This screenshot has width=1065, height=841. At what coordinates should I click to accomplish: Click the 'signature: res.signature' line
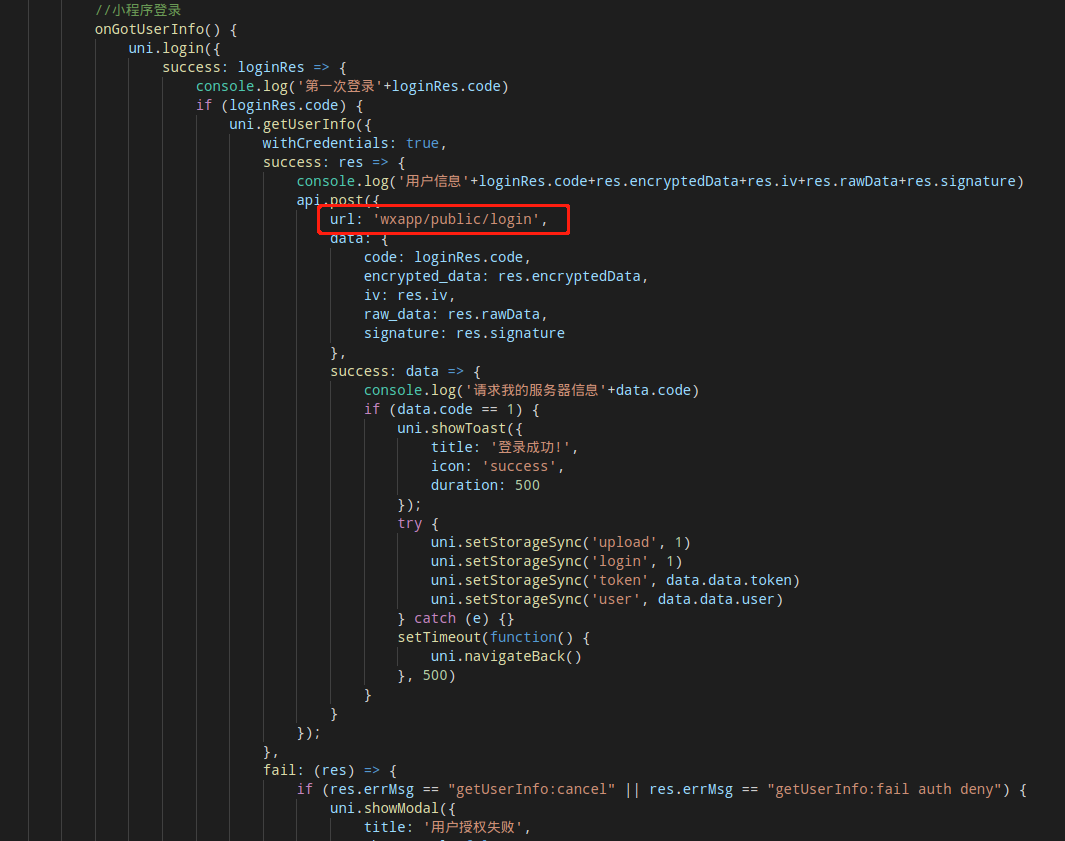click(x=464, y=334)
